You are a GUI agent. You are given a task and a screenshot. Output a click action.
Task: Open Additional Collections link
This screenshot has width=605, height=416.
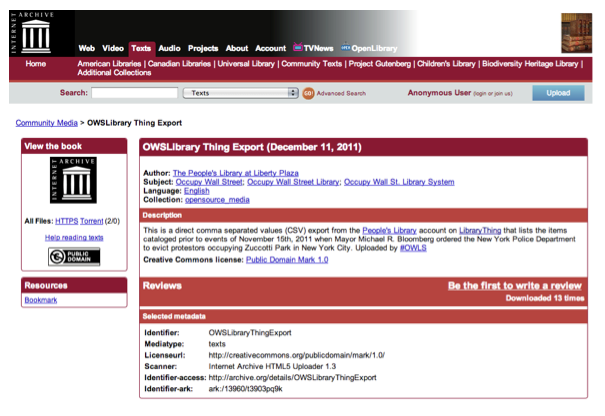pyautogui.click(x=114, y=73)
